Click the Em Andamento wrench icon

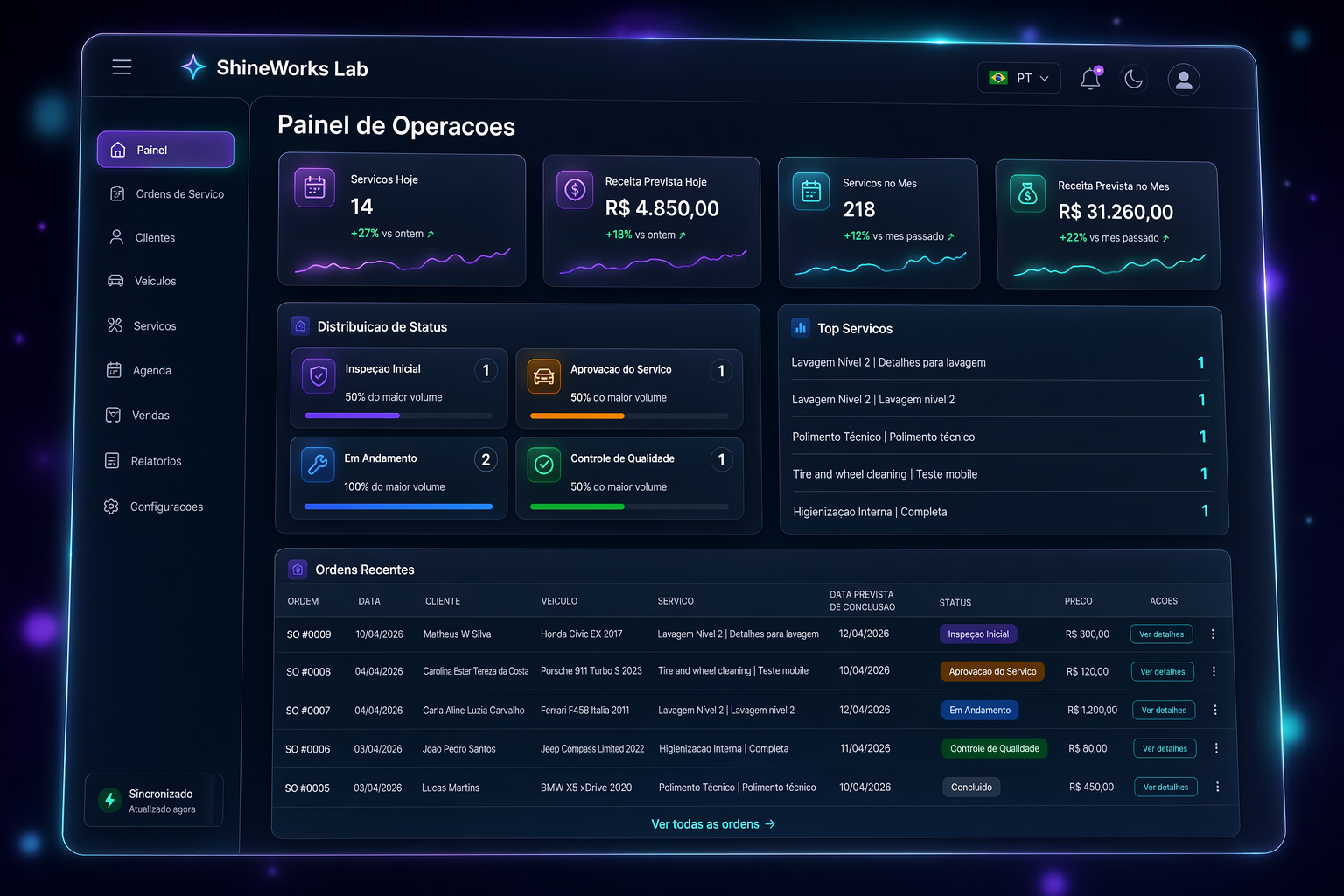tap(318, 465)
